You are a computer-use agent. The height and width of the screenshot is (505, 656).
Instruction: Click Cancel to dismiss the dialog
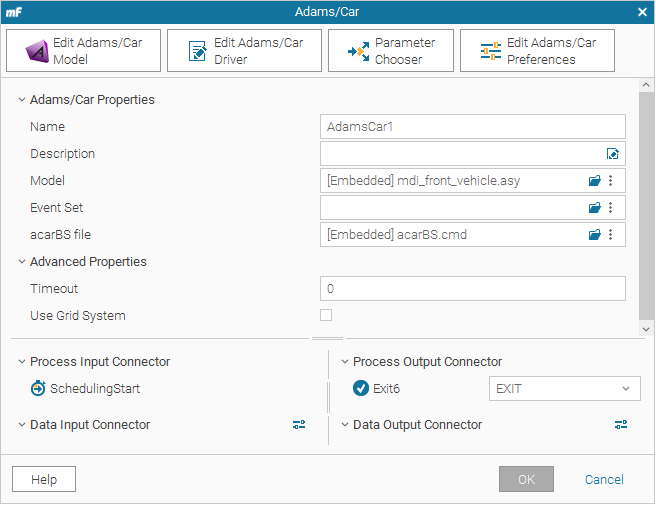(x=604, y=479)
